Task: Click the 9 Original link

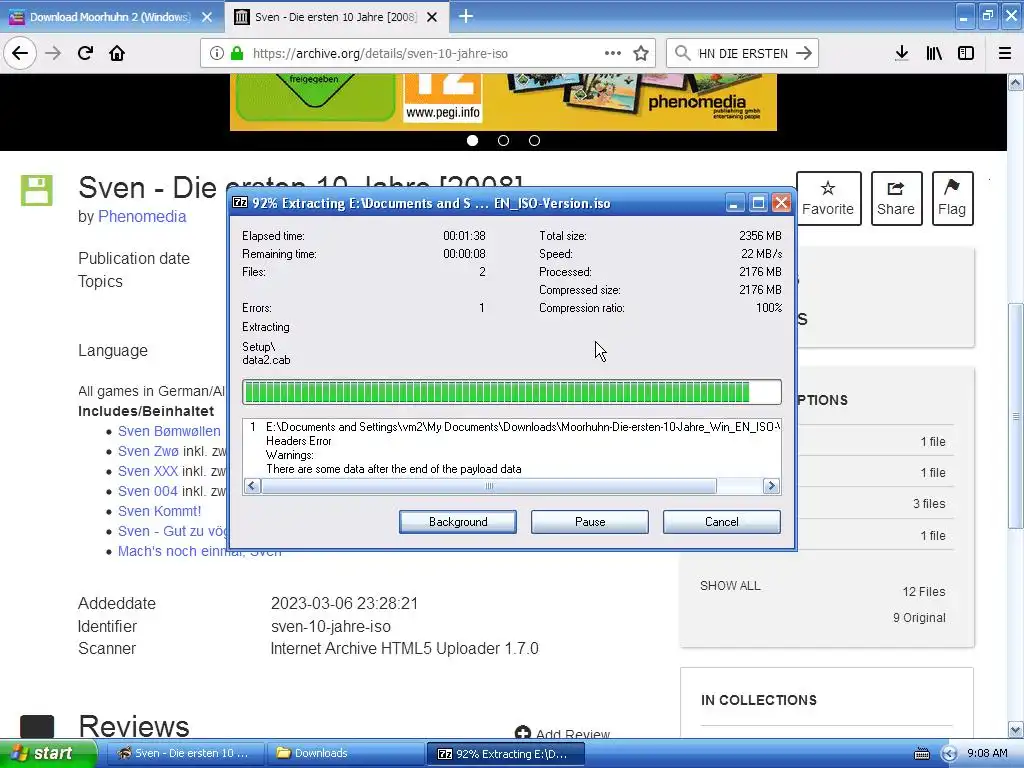Action: (x=919, y=618)
